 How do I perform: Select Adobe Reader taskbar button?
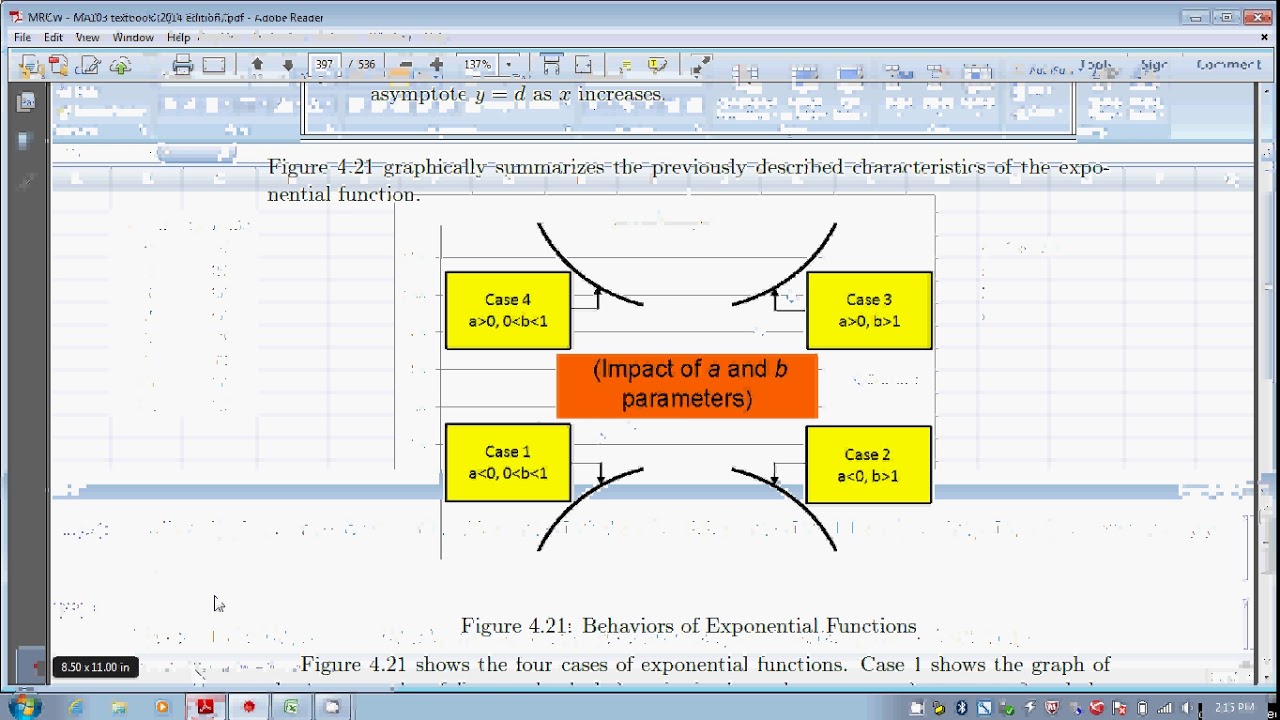click(x=206, y=707)
